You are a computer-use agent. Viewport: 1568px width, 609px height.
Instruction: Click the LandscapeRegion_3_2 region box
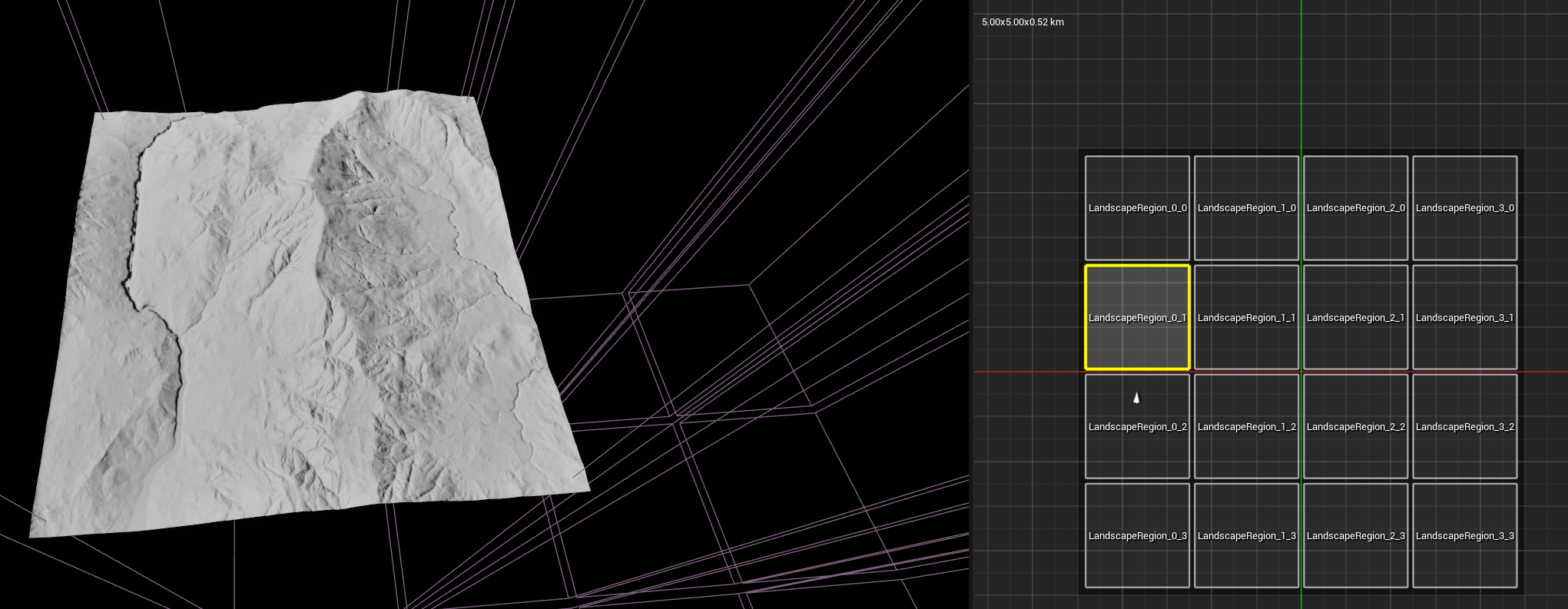[x=1464, y=427]
